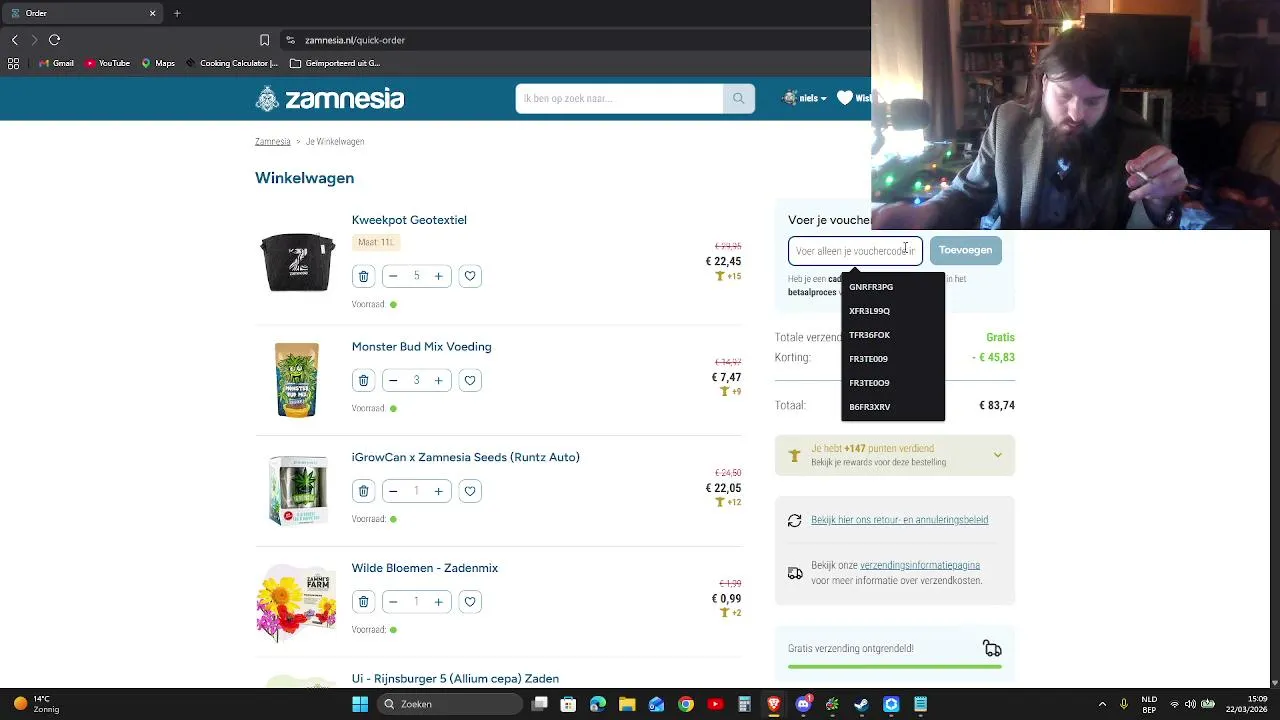Click the Monster Bud Mix product image

tap(297, 380)
